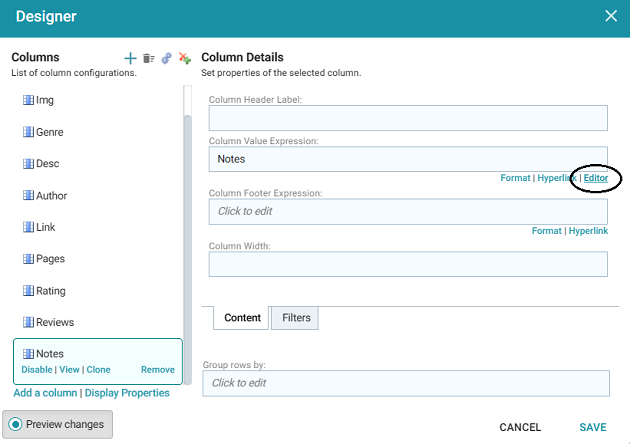Open the Editor for value expression
Screen dimensions: 630x444
(595, 178)
